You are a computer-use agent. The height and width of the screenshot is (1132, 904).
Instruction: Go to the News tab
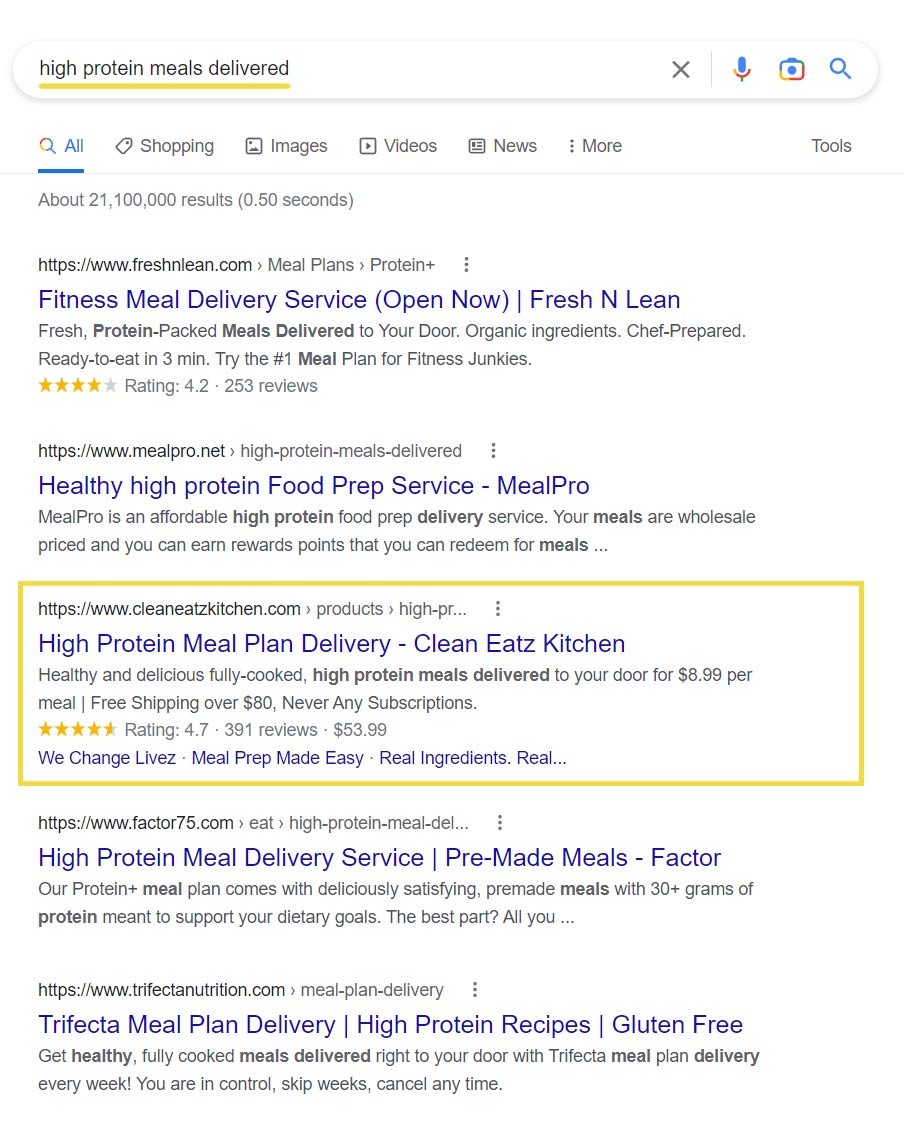click(503, 146)
